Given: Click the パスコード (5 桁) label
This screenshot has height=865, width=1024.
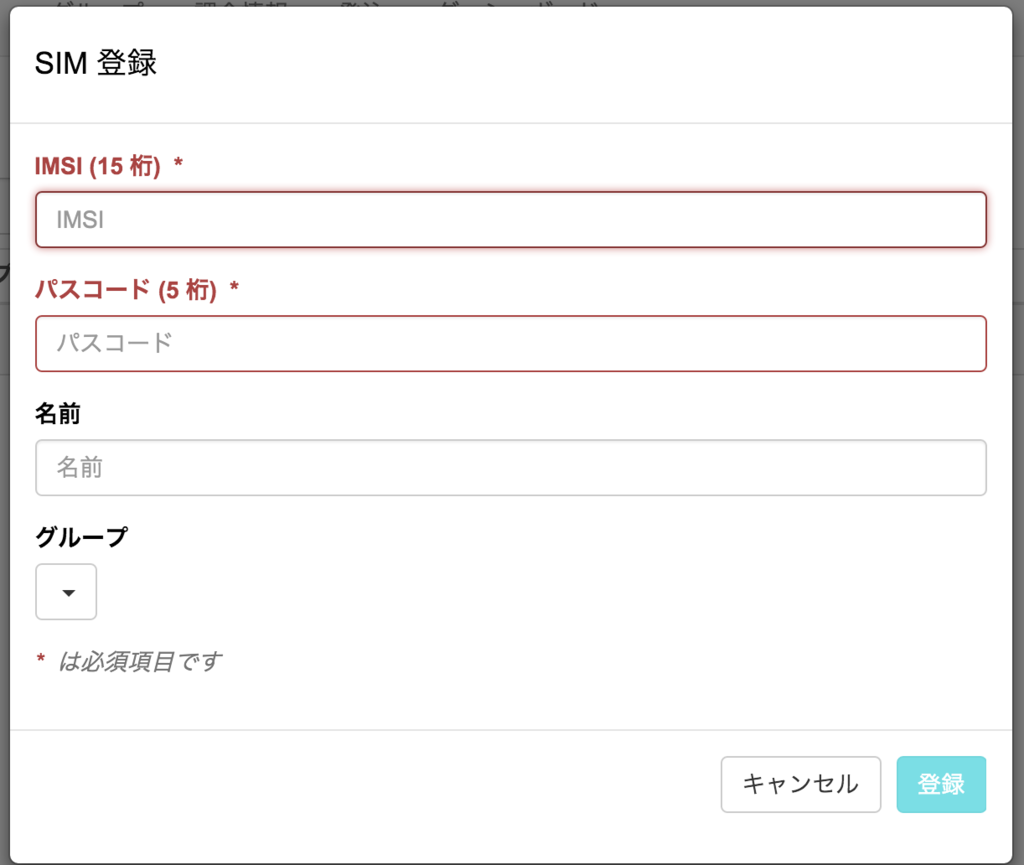Looking at the screenshot, I should coord(125,290).
